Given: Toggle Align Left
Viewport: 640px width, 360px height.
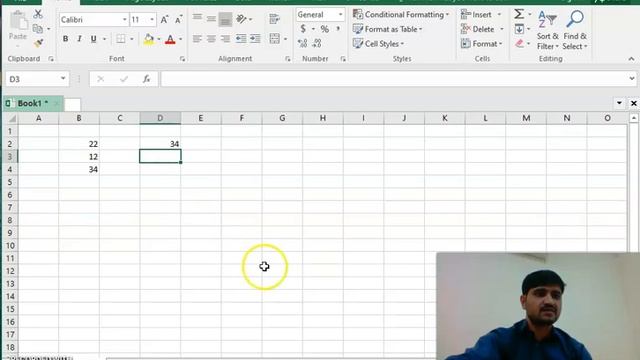Looking at the screenshot, I should coord(197,39).
